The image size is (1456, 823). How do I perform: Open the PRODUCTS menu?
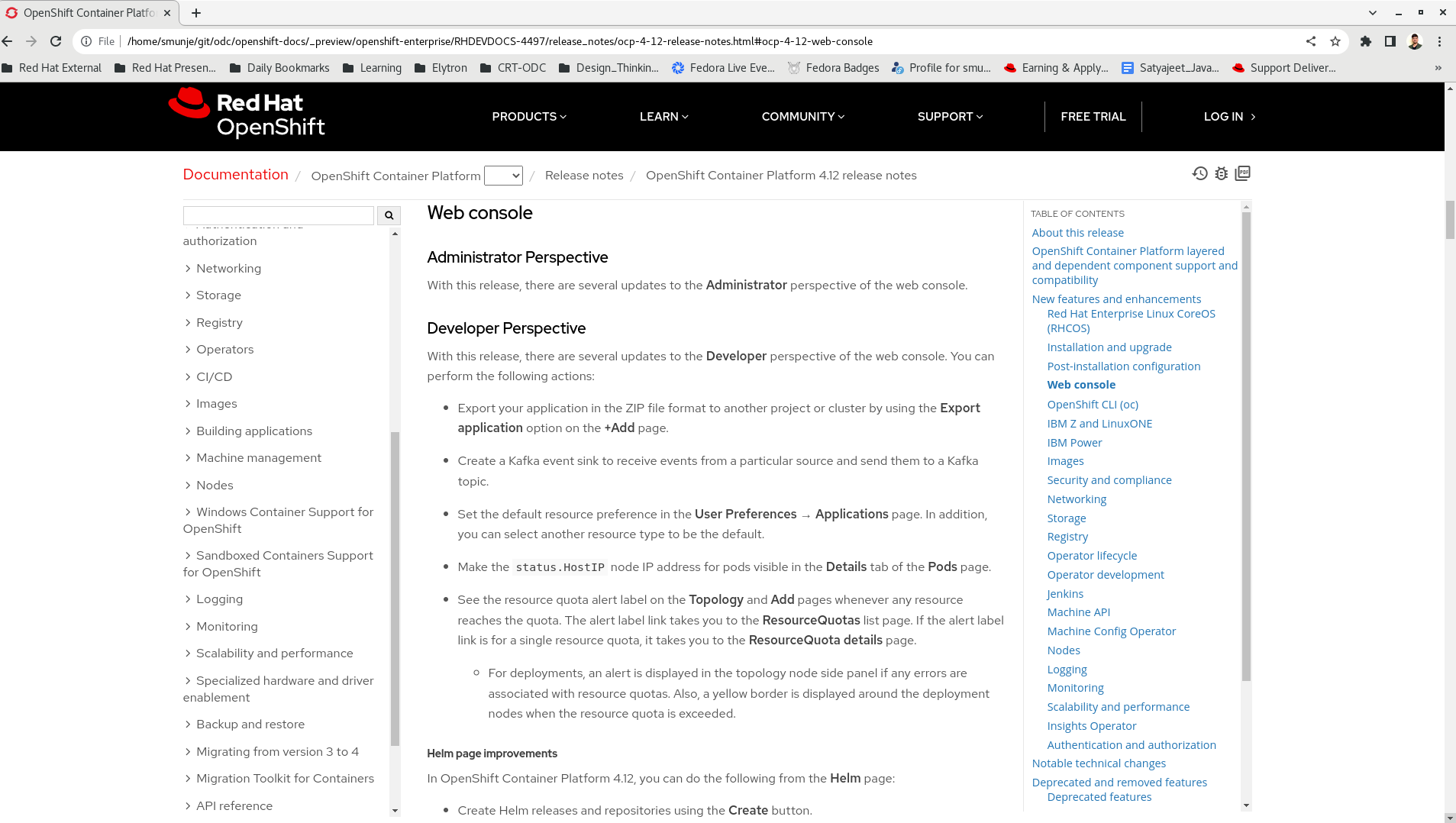click(529, 117)
